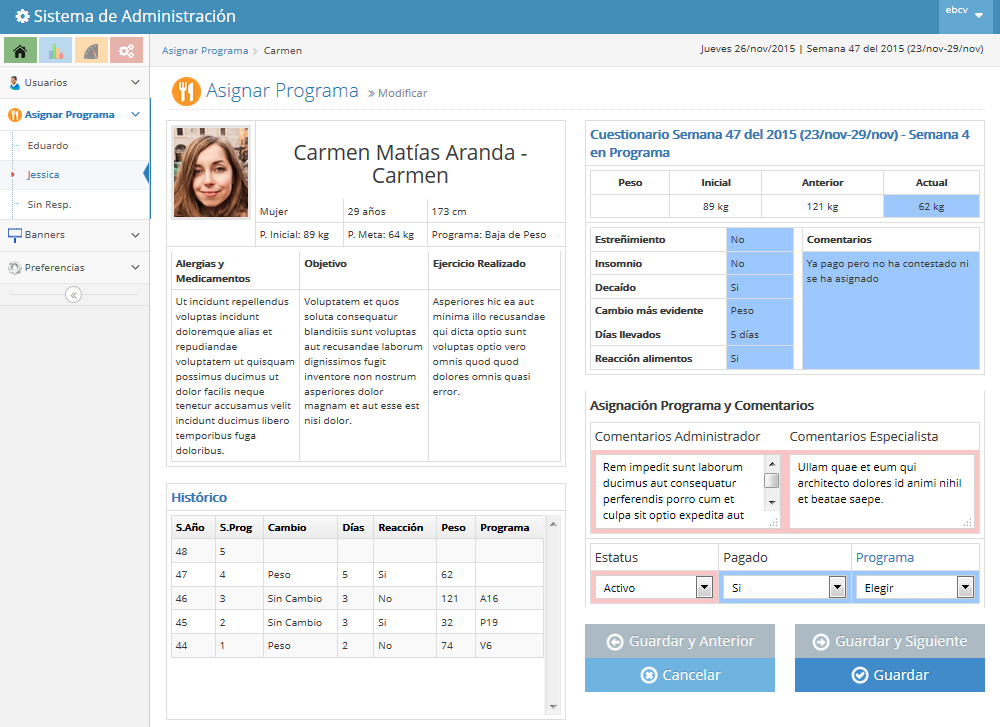Click the gear icon beside Sistema de Administración
The width and height of the screenshot is (1000, 727).
pyautogui.click(x=22, y=17)
